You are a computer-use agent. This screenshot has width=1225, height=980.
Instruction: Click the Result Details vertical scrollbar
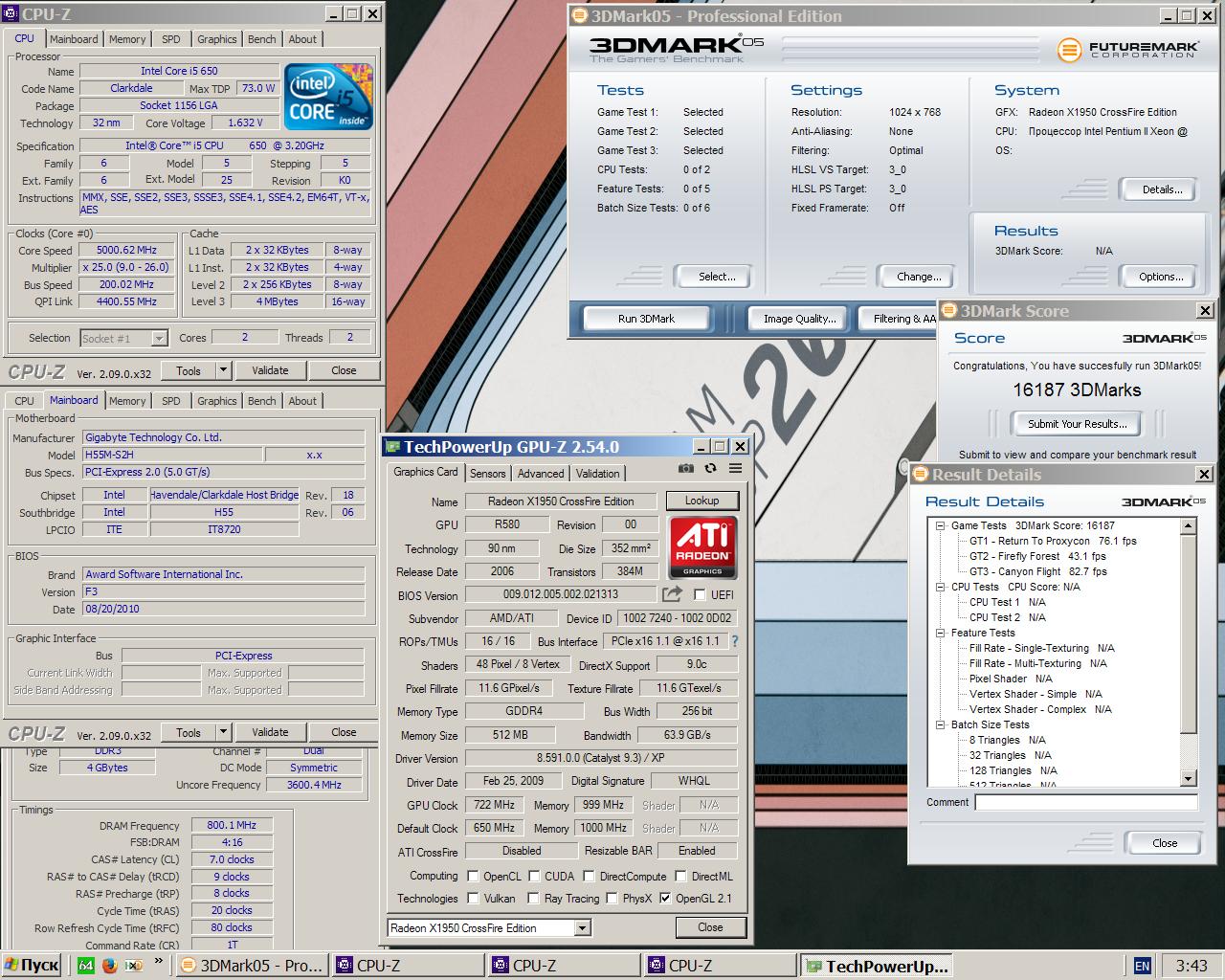(x=1189, y=651)
